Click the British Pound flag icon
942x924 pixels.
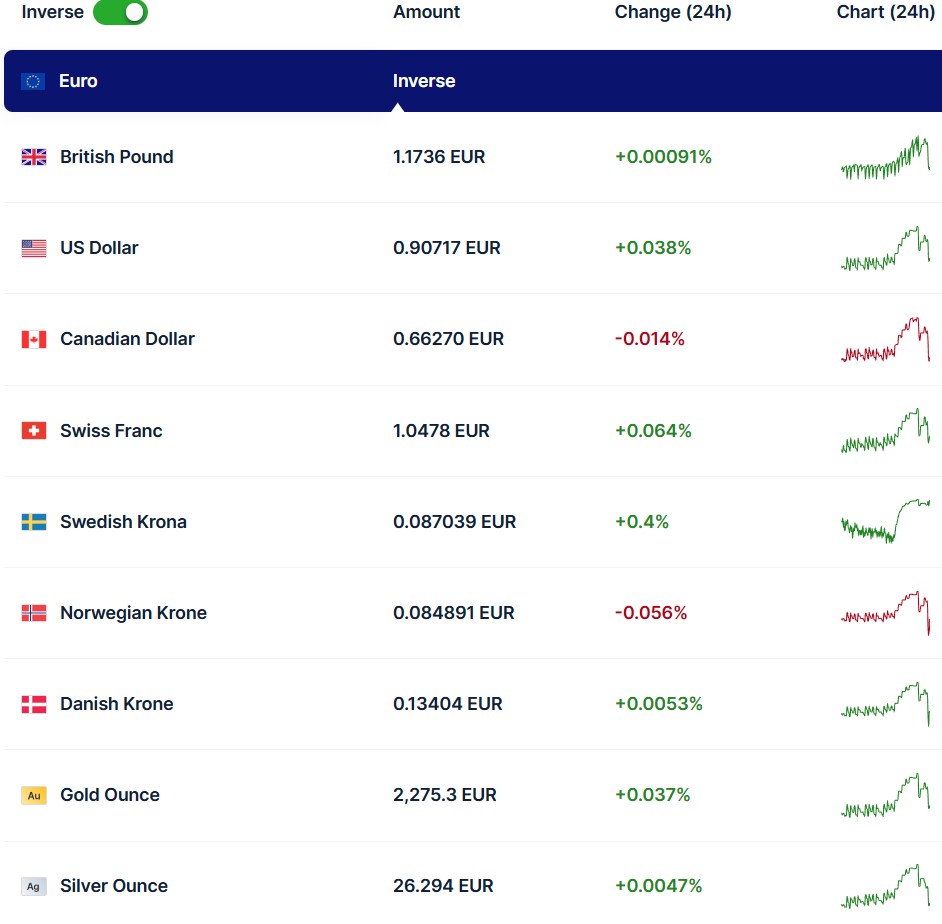(34, 157)
